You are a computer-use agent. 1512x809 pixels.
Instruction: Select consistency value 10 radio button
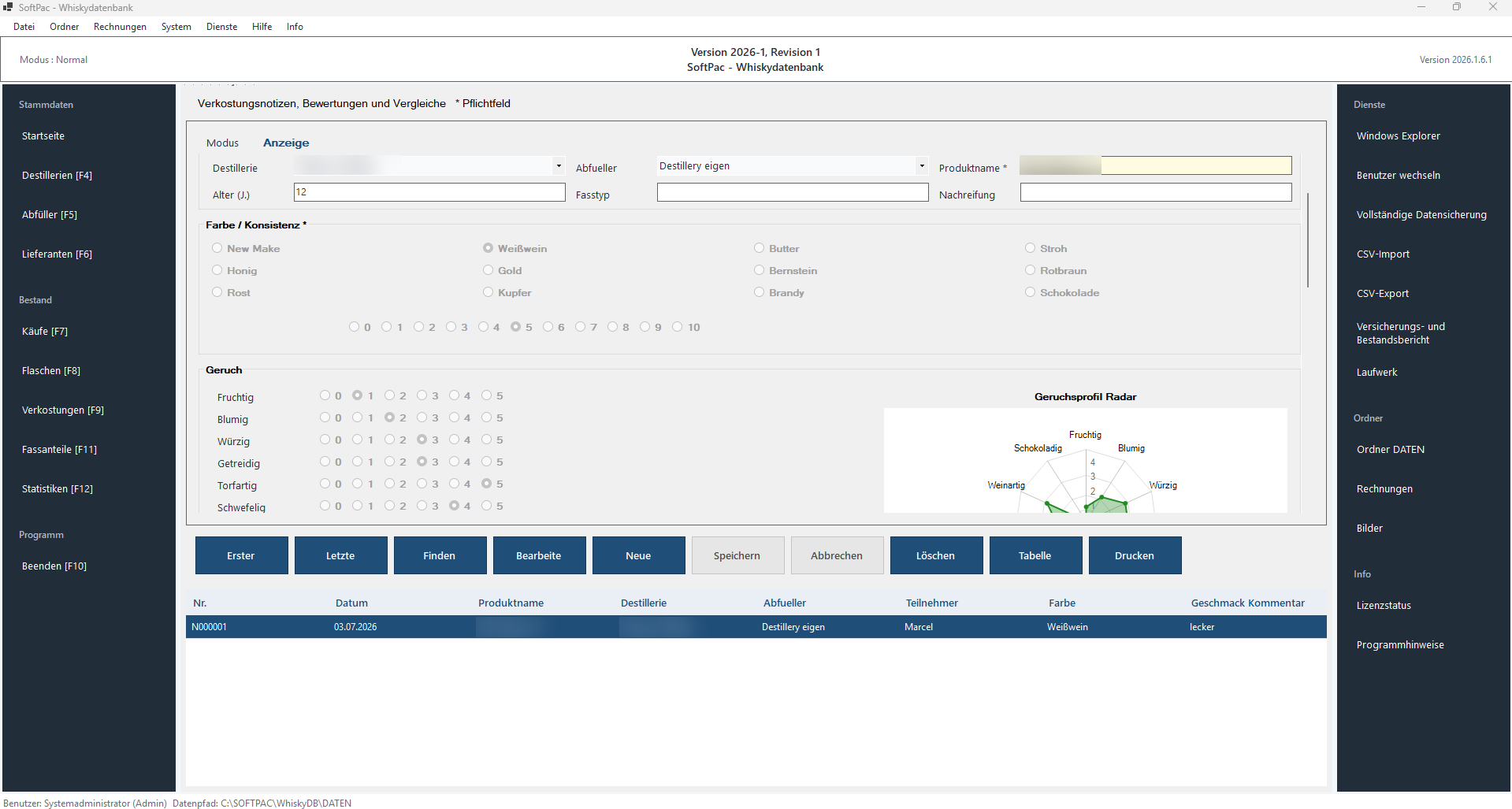tap(677, 327)
